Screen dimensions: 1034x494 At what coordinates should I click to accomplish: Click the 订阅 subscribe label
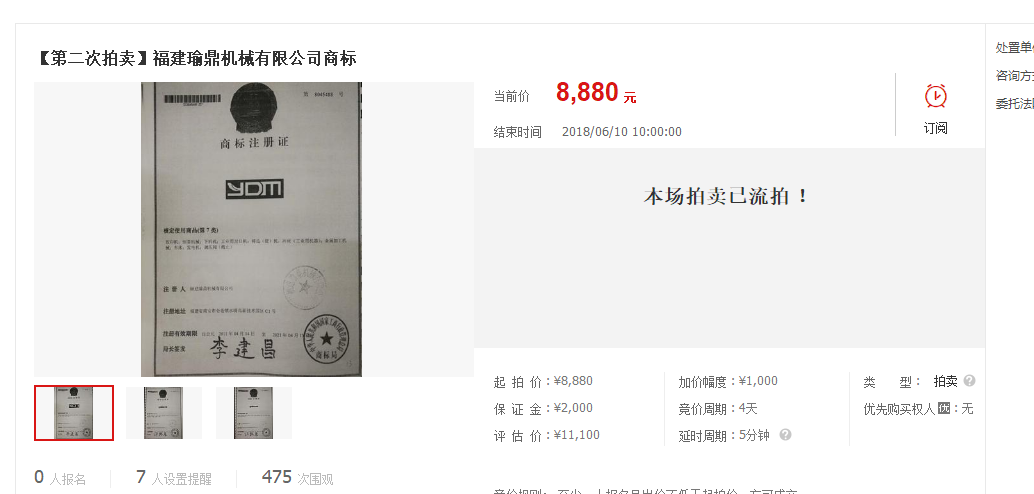click(935, 128)
